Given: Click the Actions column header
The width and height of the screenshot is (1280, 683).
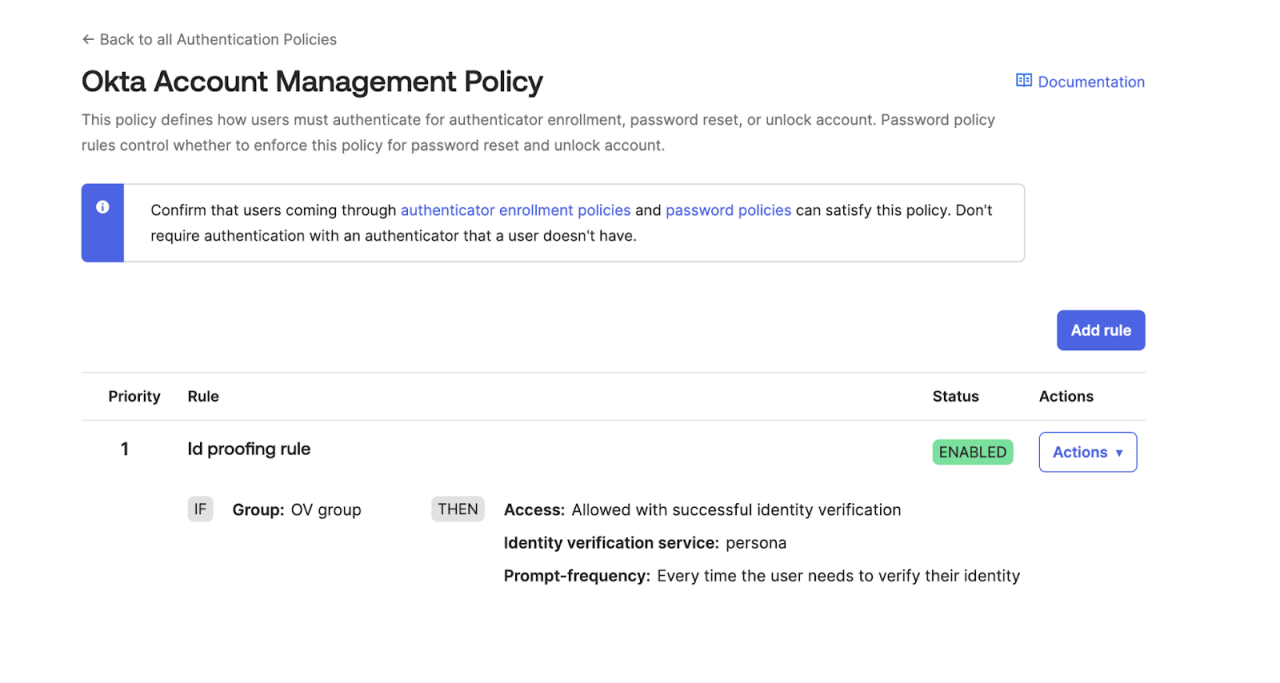Looking at the screenshot, I should (x=1066, y=396).
